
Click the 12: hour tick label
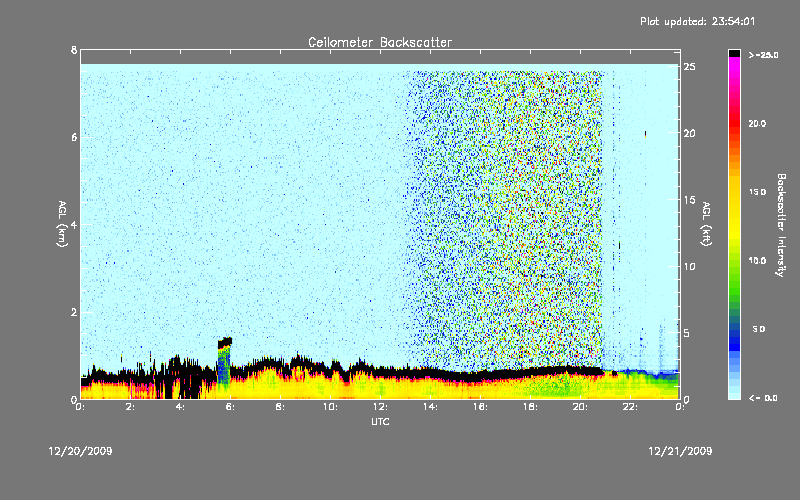(x=380, y=407)
